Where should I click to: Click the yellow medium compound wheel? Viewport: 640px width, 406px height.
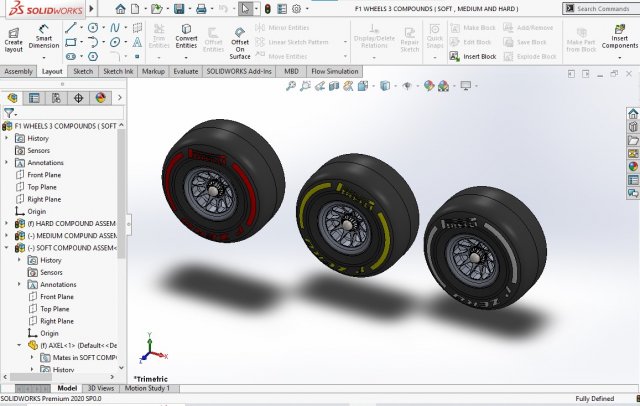click(357, 215)
